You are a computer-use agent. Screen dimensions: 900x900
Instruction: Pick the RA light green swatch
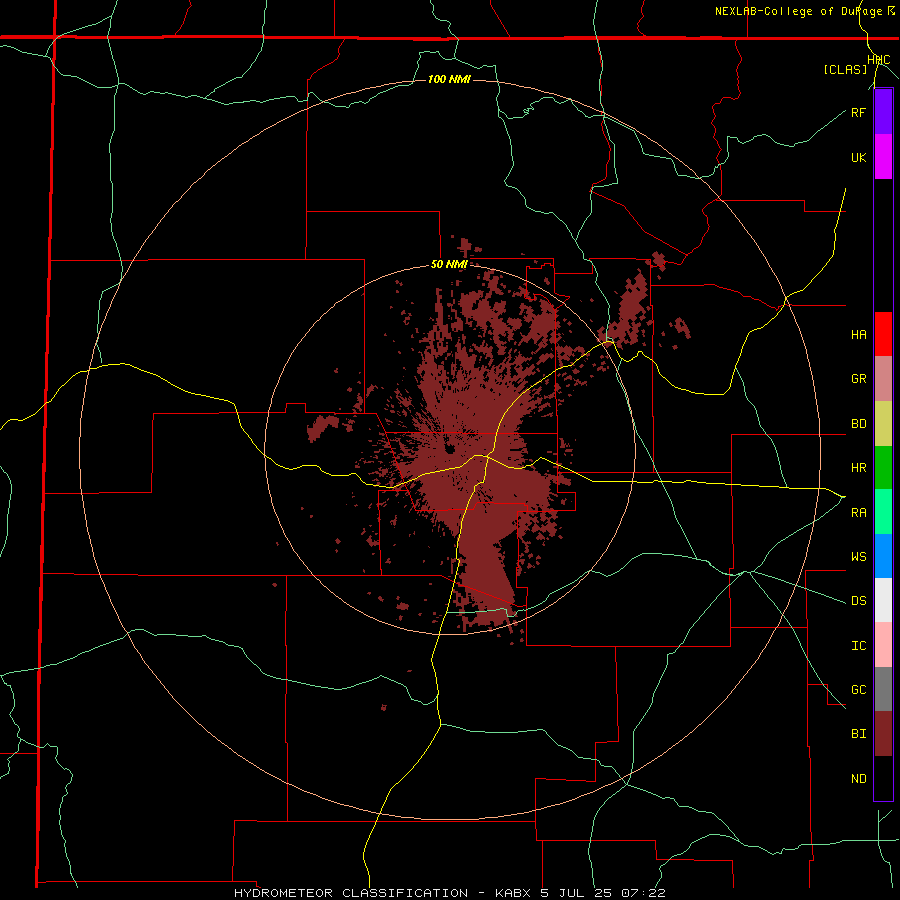coord(883,512)
